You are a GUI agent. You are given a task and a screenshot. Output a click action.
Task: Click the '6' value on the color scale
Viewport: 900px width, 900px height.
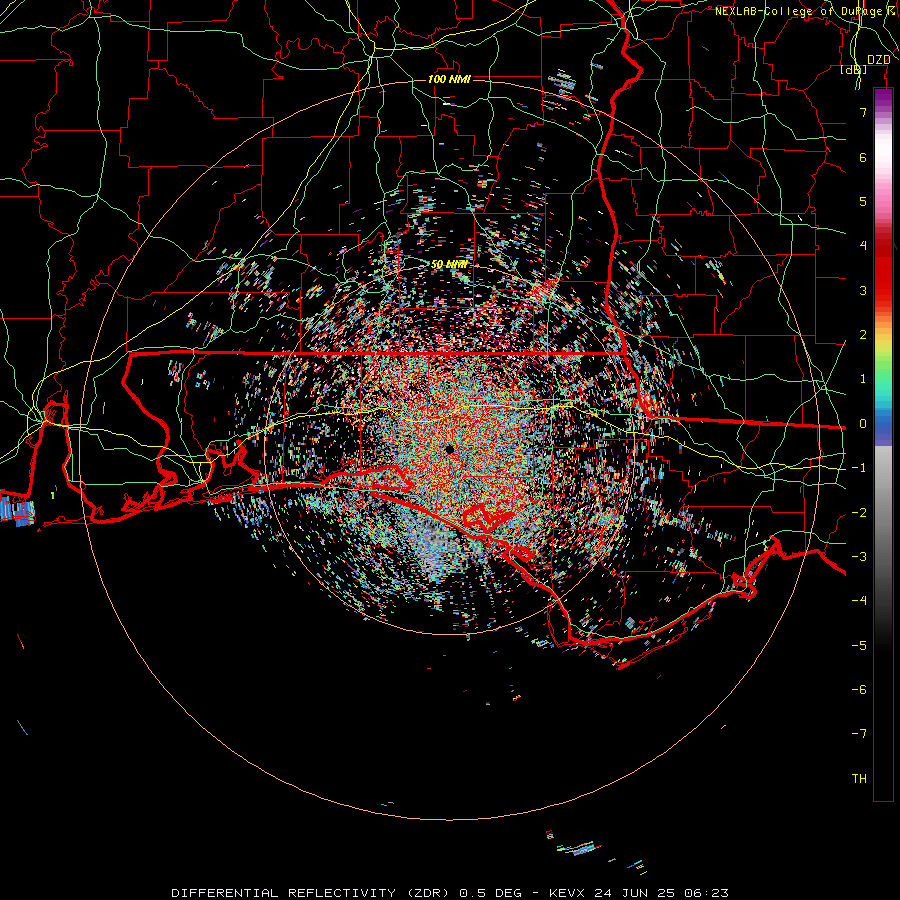pyautogui.click(x=863, y=157)
